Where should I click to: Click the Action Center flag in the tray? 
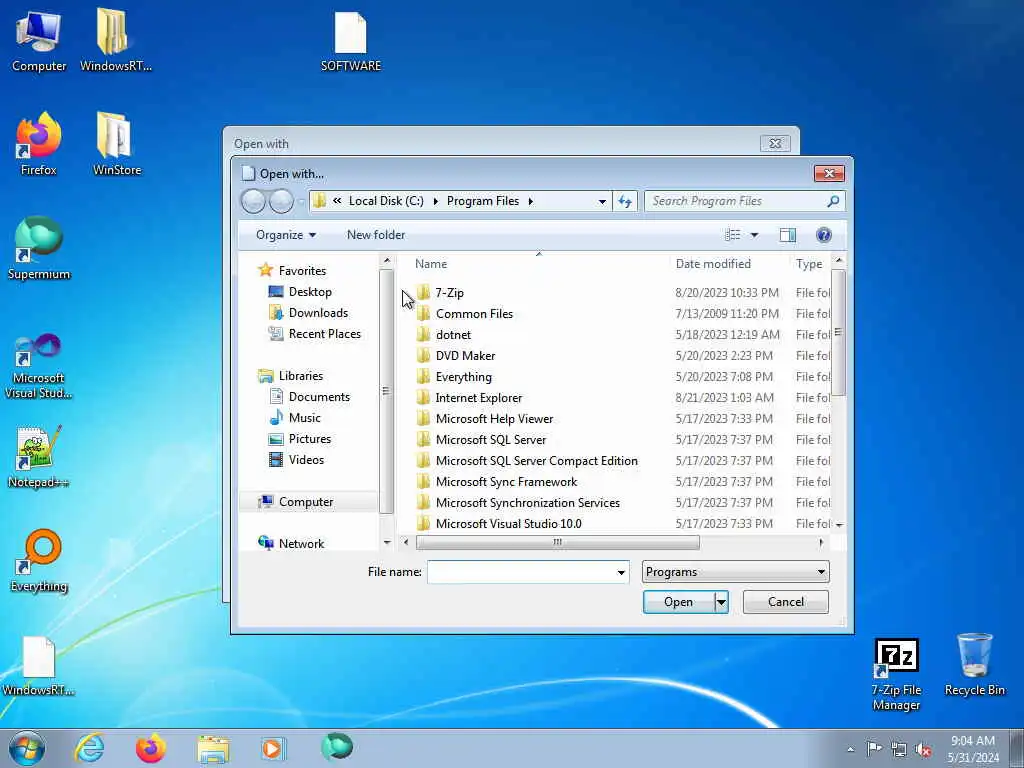coord(874,748)
